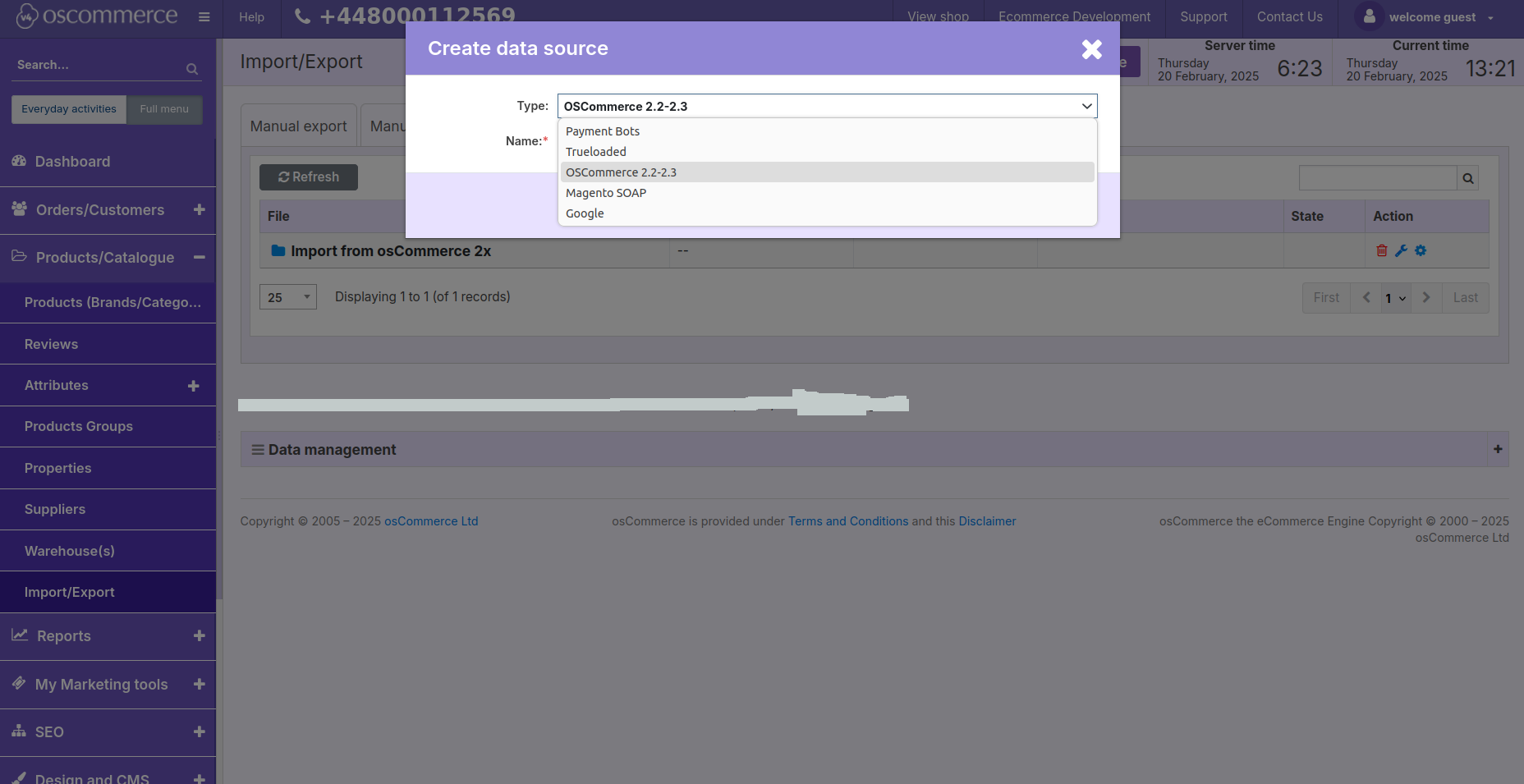Open Warehouse(s) page
This screenshot has width=1524, height=784.
(x=69, y=551)
